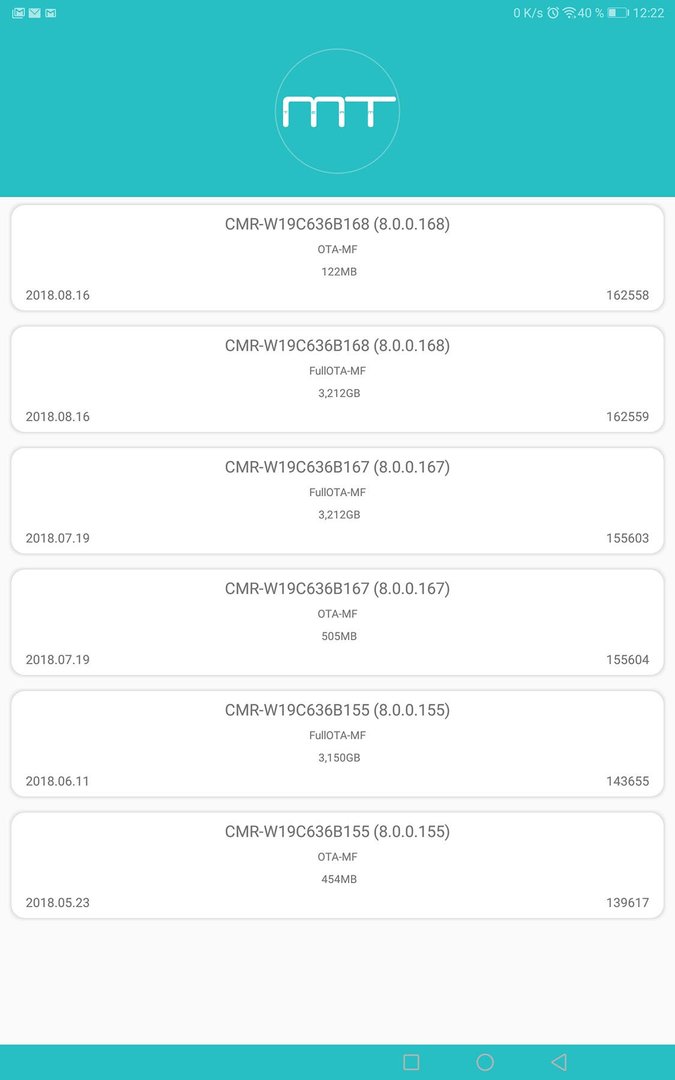Open B168 OTA-MF 122MB firmware entry
The width and height of the screenshot is (675, 1080).
point(338,258)
